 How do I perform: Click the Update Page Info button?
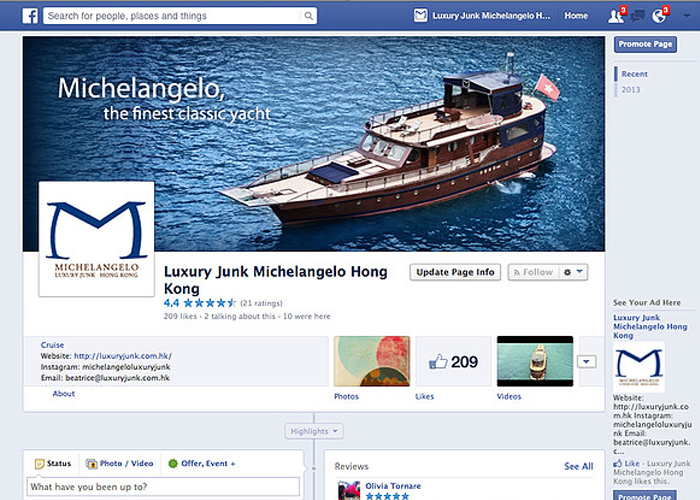tap(455, 272)
